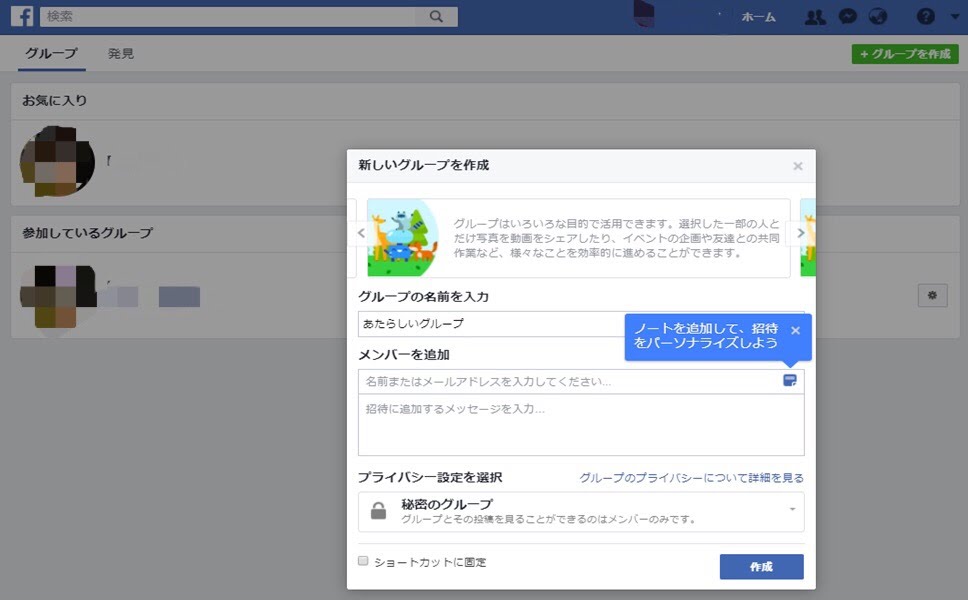The image size is (968, 604).
Task: Dismiss the blue note tooltip
Action: 796,330
